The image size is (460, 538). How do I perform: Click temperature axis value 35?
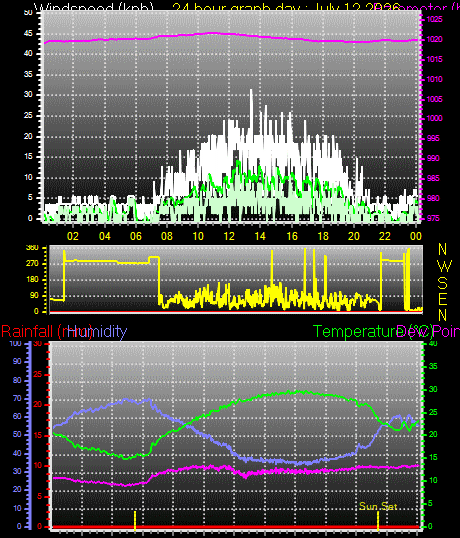(433, 366)
